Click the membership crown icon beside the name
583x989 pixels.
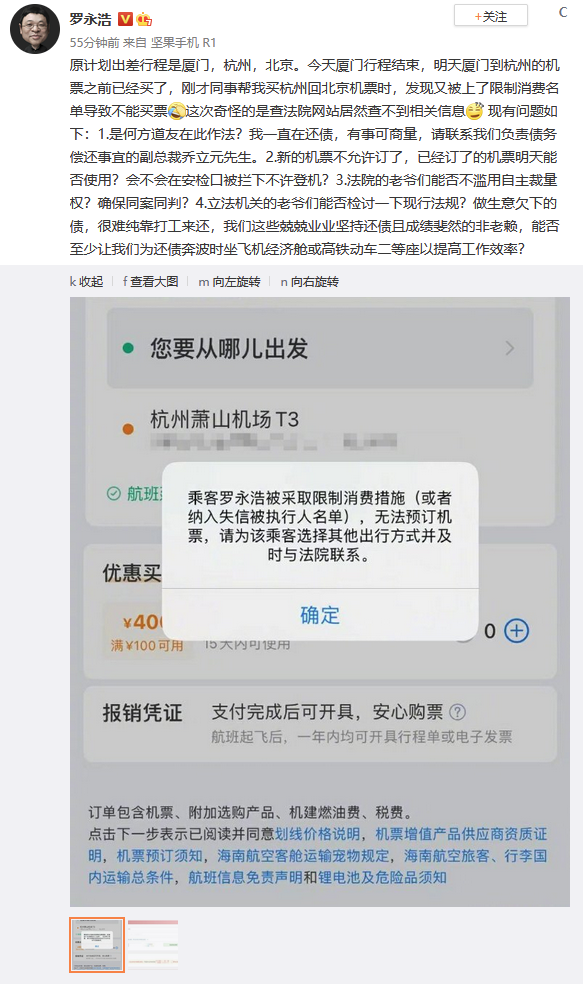144,19
